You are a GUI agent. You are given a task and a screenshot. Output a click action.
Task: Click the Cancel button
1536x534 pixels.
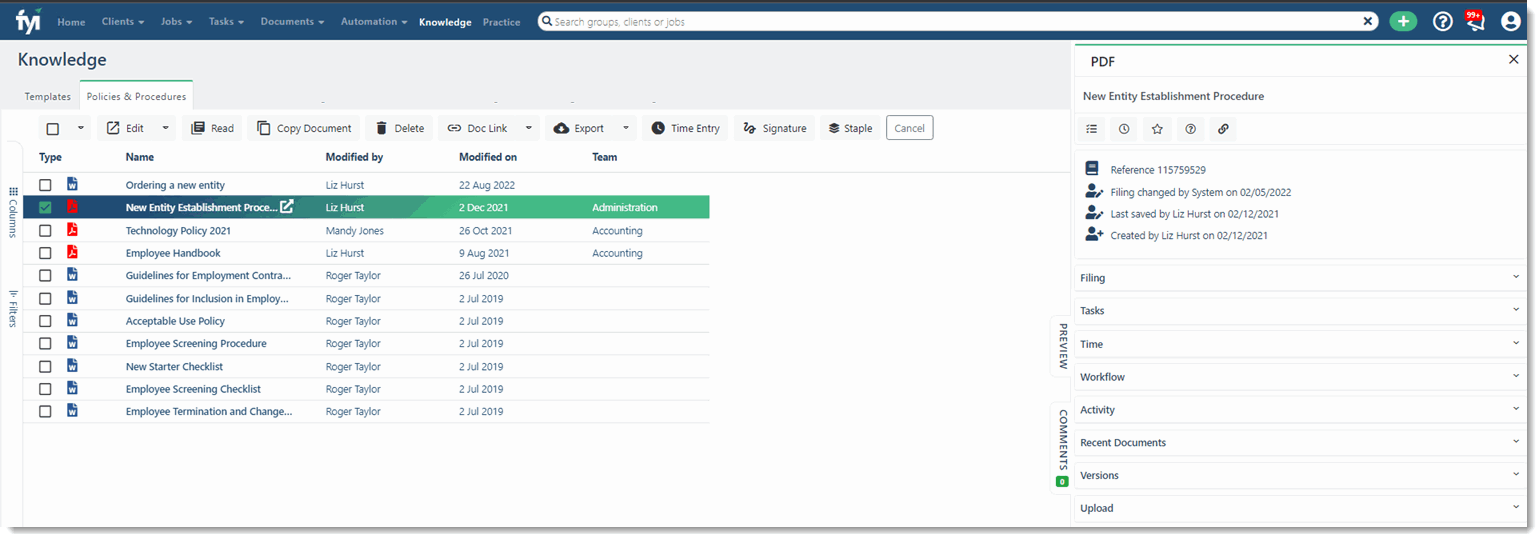909,128
